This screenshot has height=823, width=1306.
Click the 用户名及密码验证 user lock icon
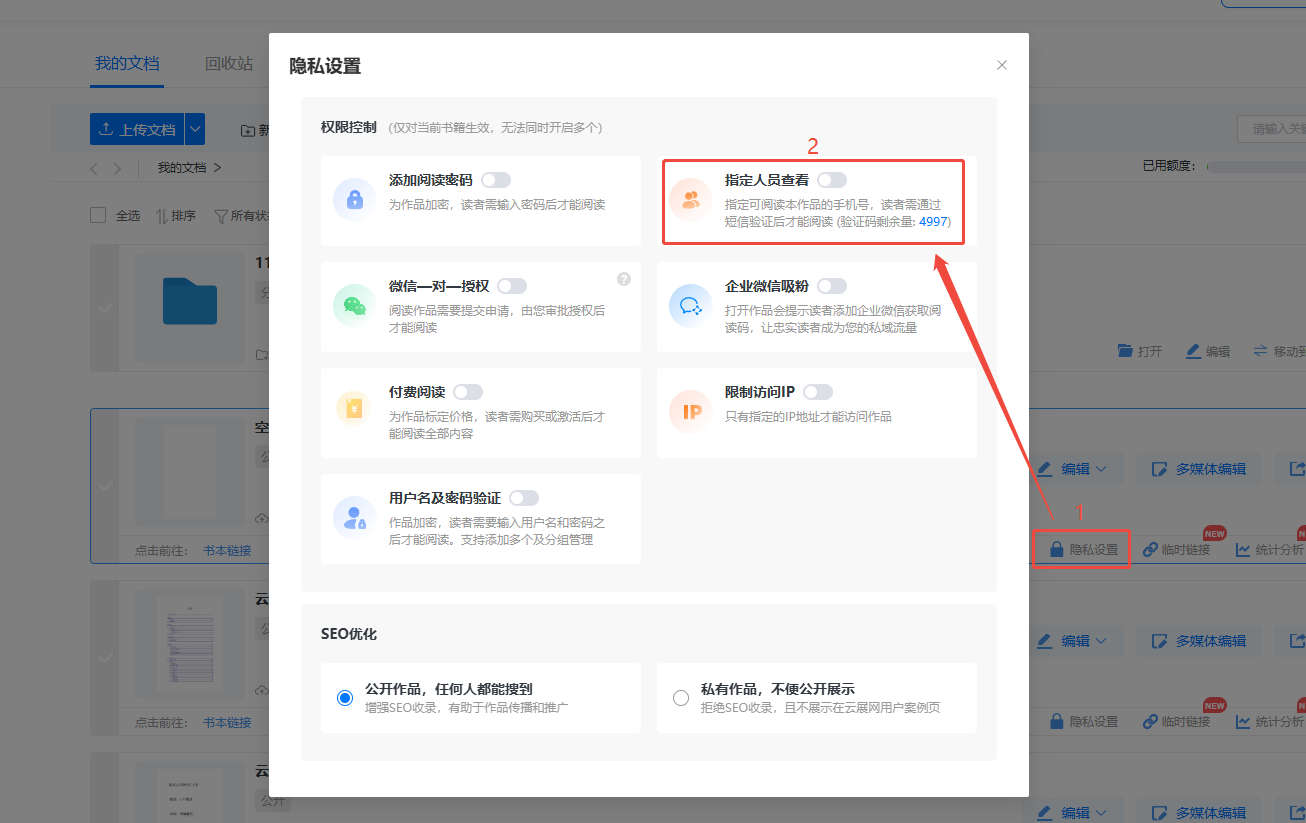[x=354, y=517]
